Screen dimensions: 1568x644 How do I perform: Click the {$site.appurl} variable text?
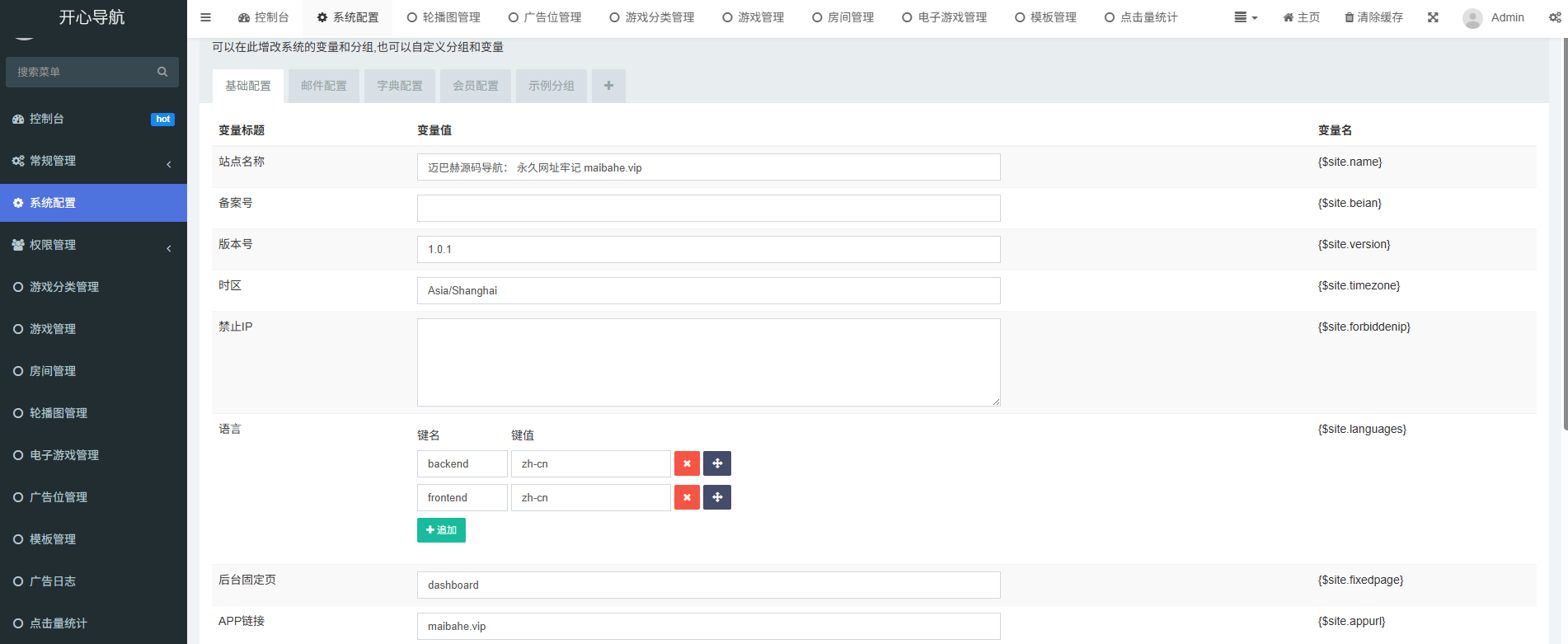click(x=1352, y=621)
